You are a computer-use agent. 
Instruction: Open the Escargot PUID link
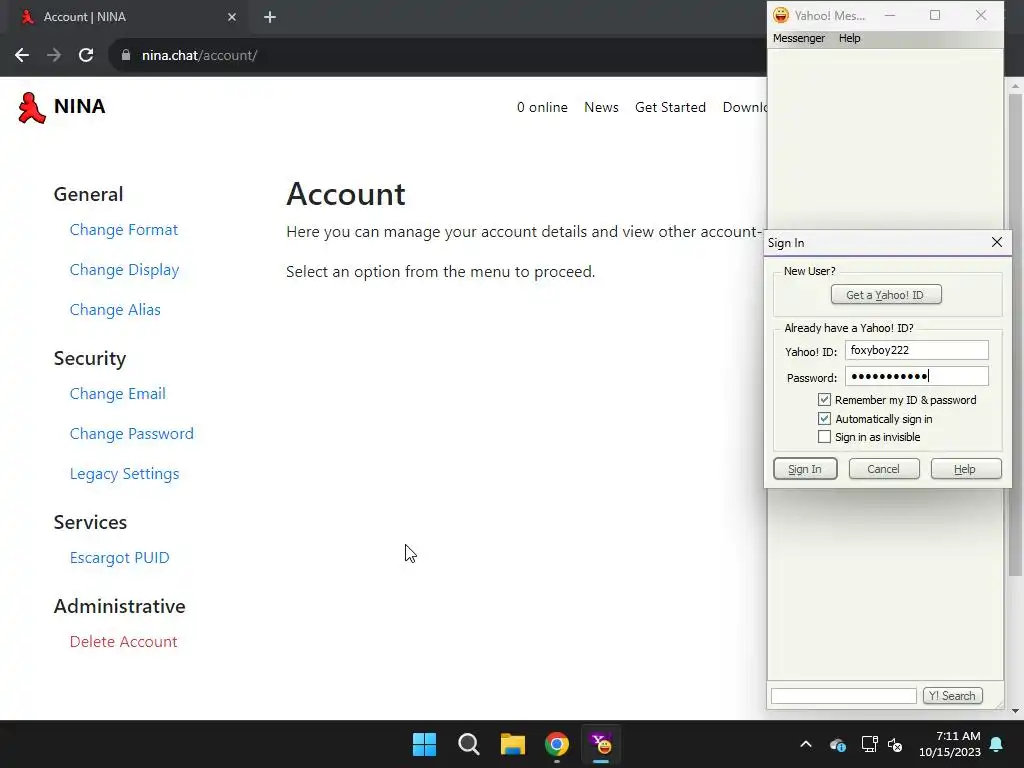(x=120, y=558)
